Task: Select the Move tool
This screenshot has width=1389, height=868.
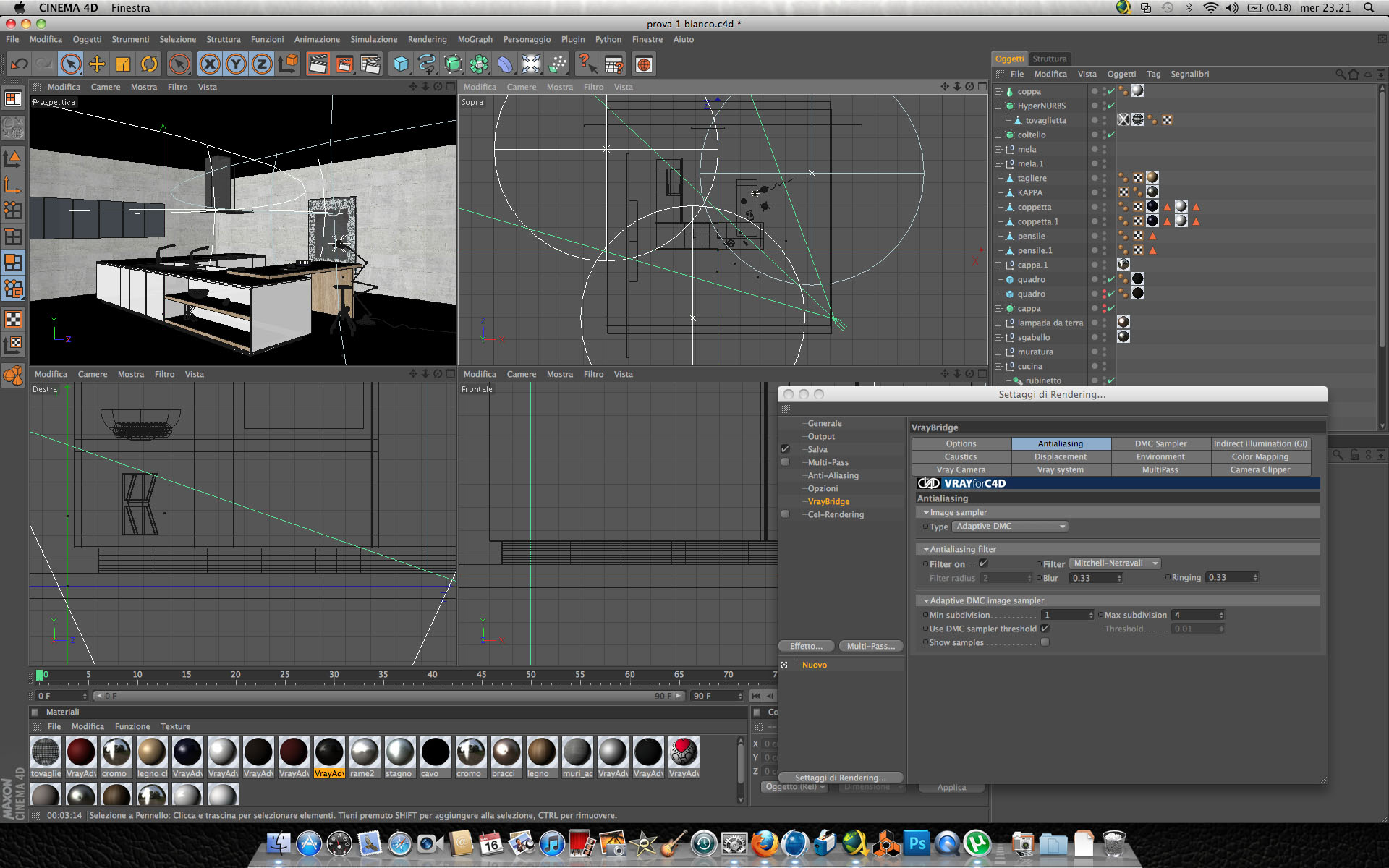Action: pos(97,64)
